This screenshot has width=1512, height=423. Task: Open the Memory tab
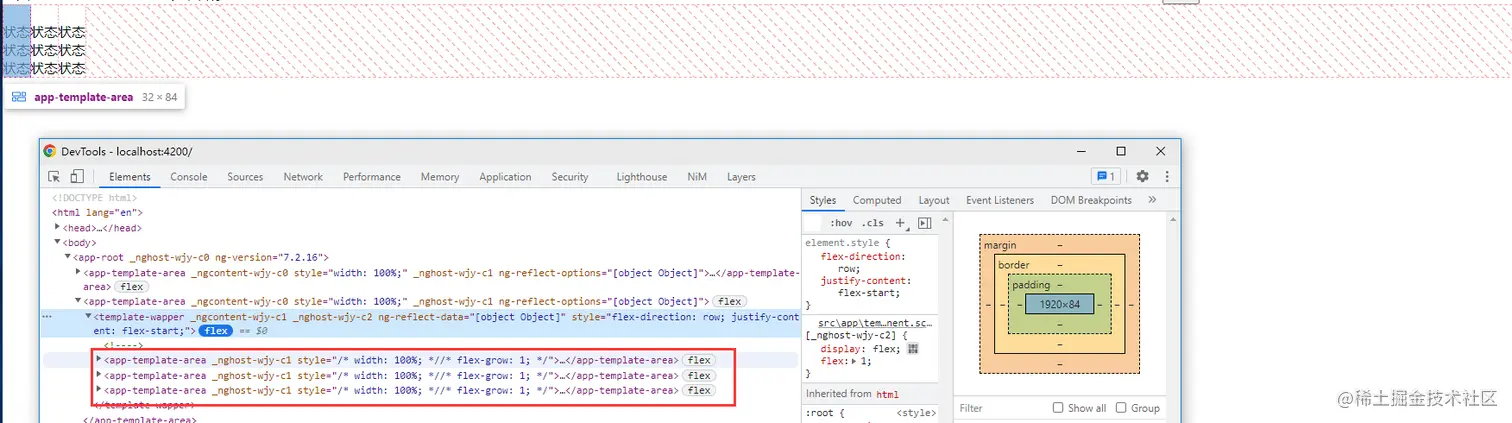[x=440, y=177]
